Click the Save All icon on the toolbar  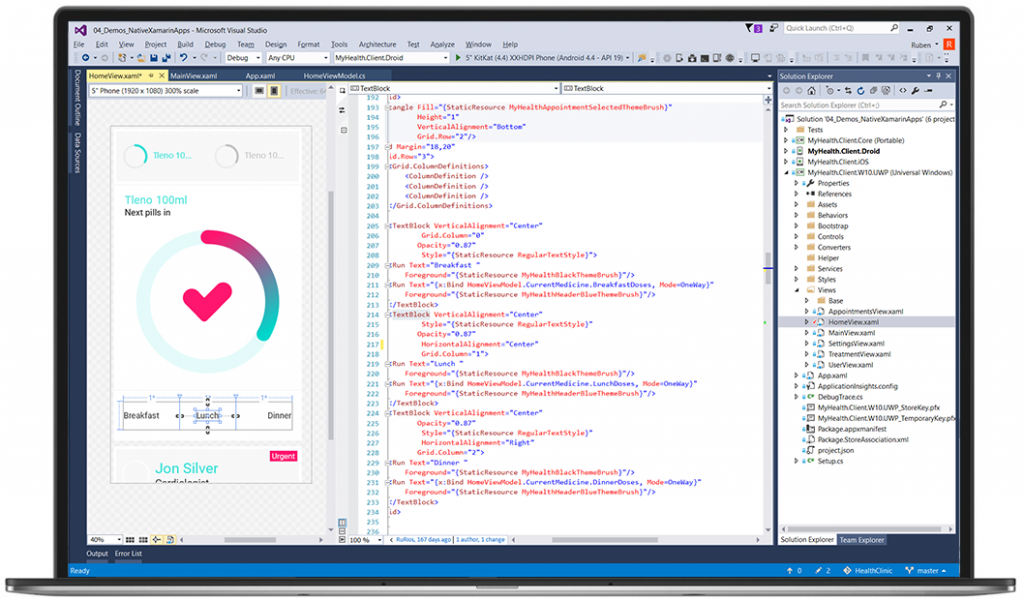coord(166,59)
